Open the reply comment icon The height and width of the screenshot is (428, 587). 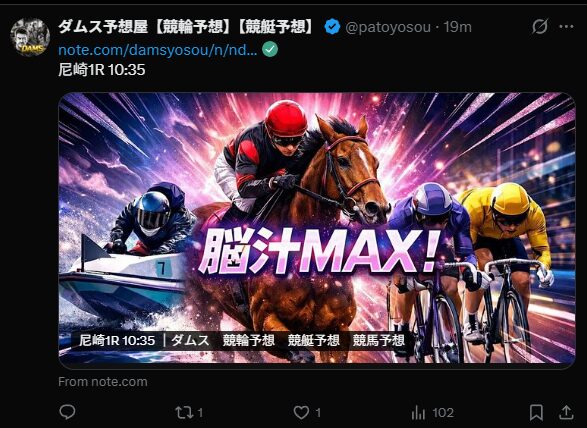(x=67, y=412)
